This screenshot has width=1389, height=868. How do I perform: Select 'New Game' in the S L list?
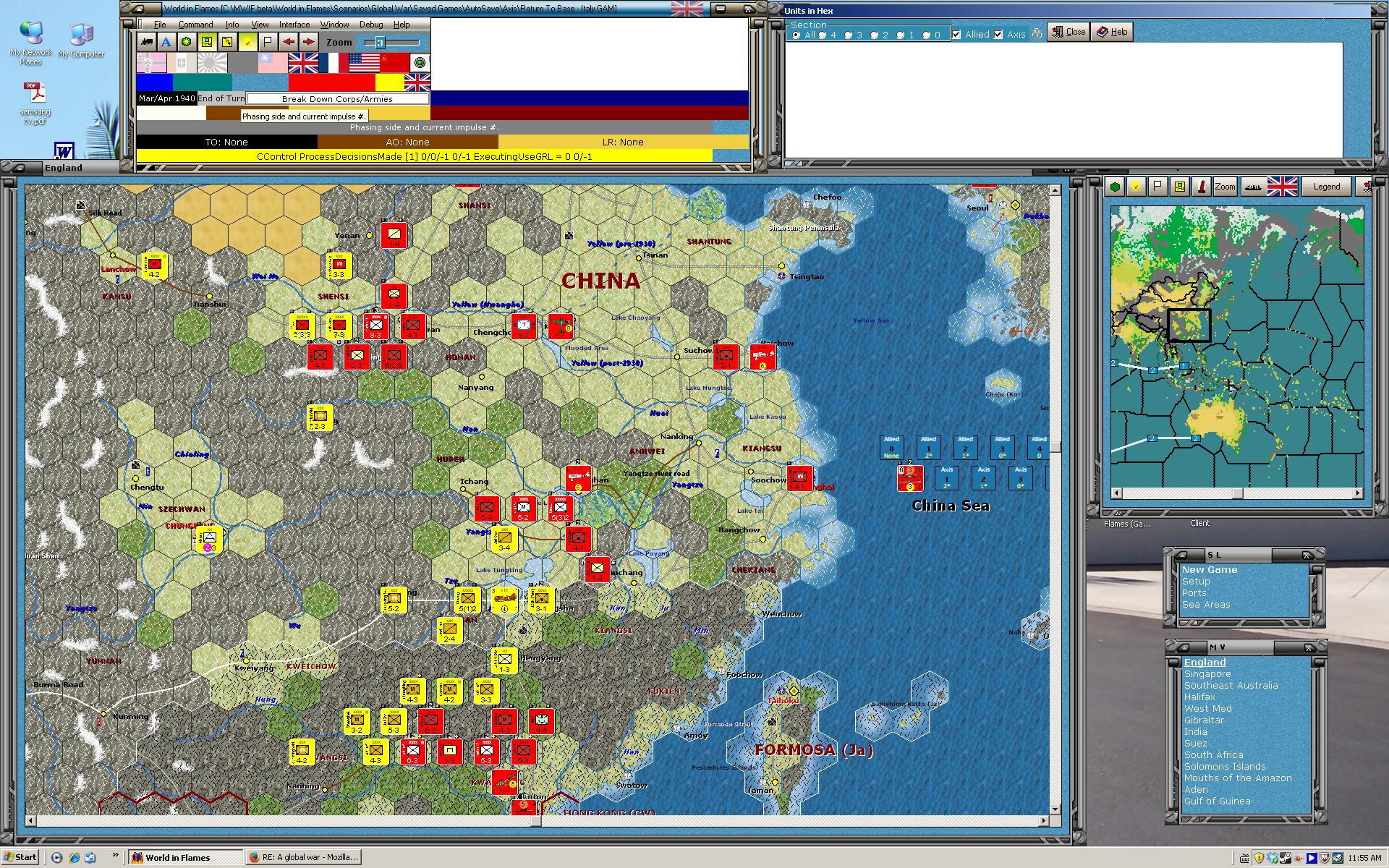1210,569
